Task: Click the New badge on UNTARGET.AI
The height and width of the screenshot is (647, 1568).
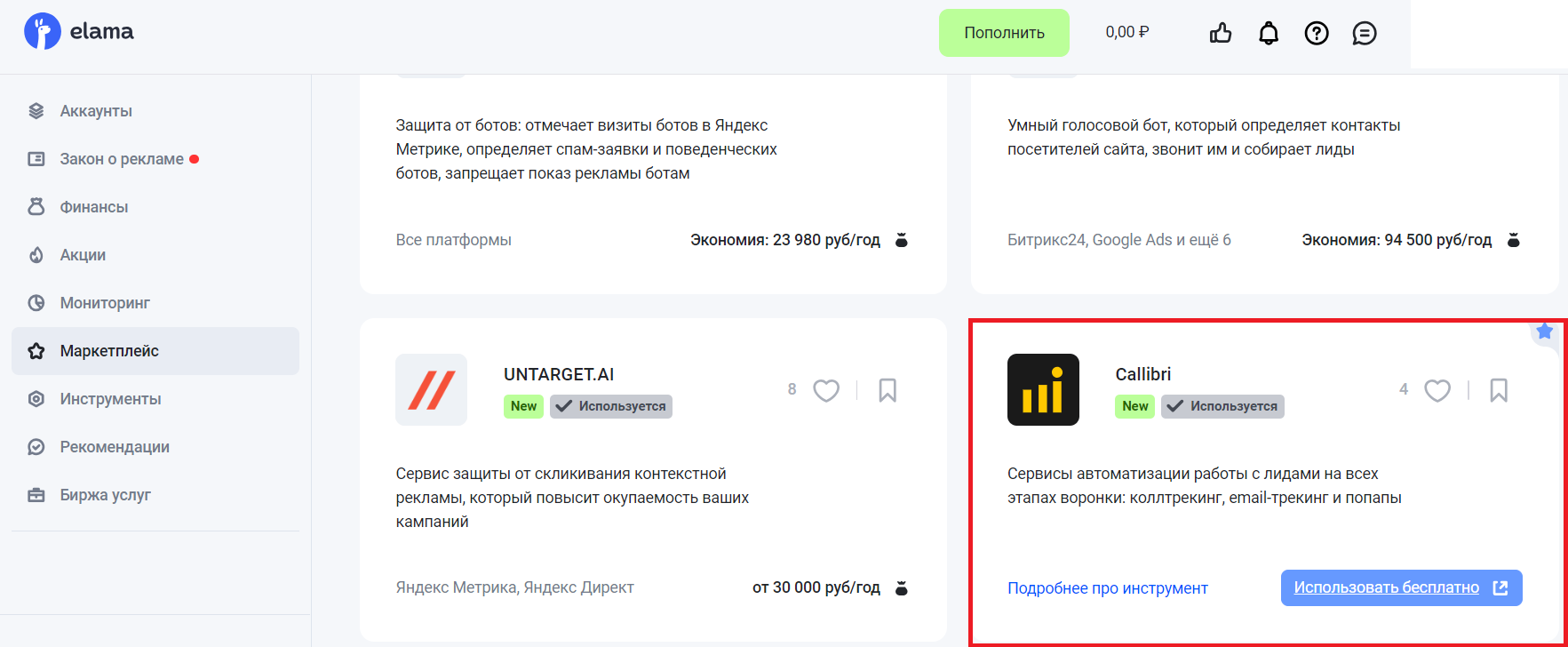Action: pos(524,406)
